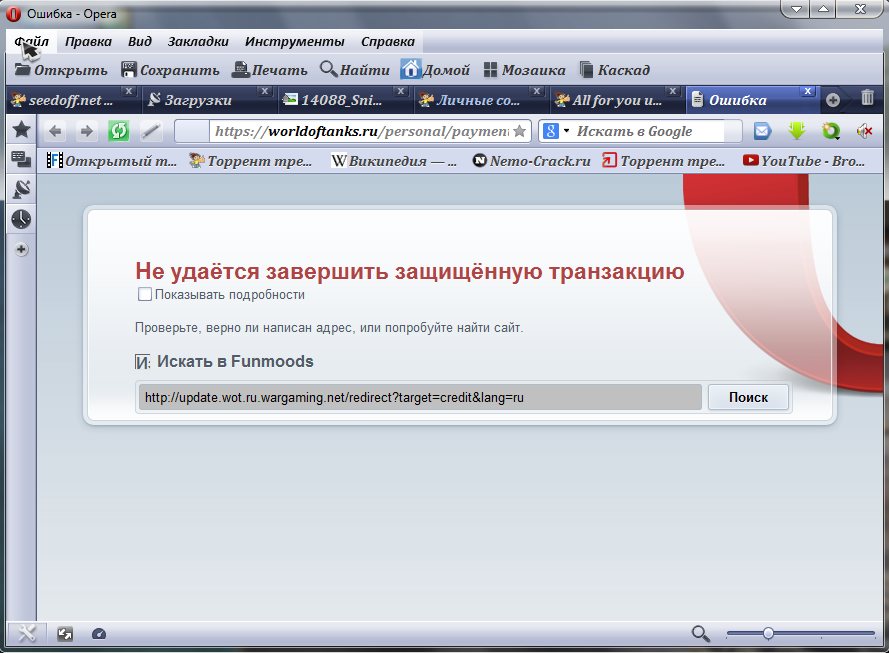This screenshot has height=653, width=889.
Task: Switch to the All for you u... tab
Action: pyautogui.click(x=617, y=100)
